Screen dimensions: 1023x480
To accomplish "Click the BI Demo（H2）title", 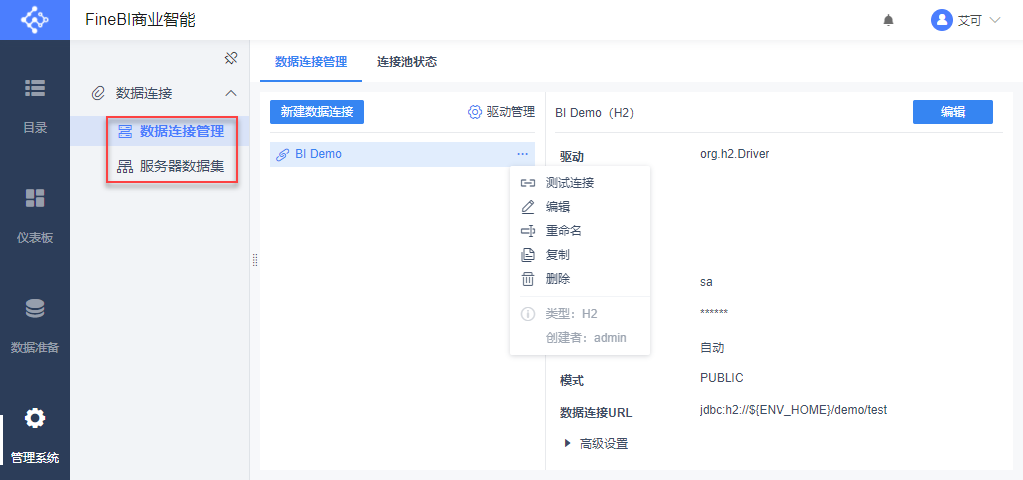I will tap(594, 113).
